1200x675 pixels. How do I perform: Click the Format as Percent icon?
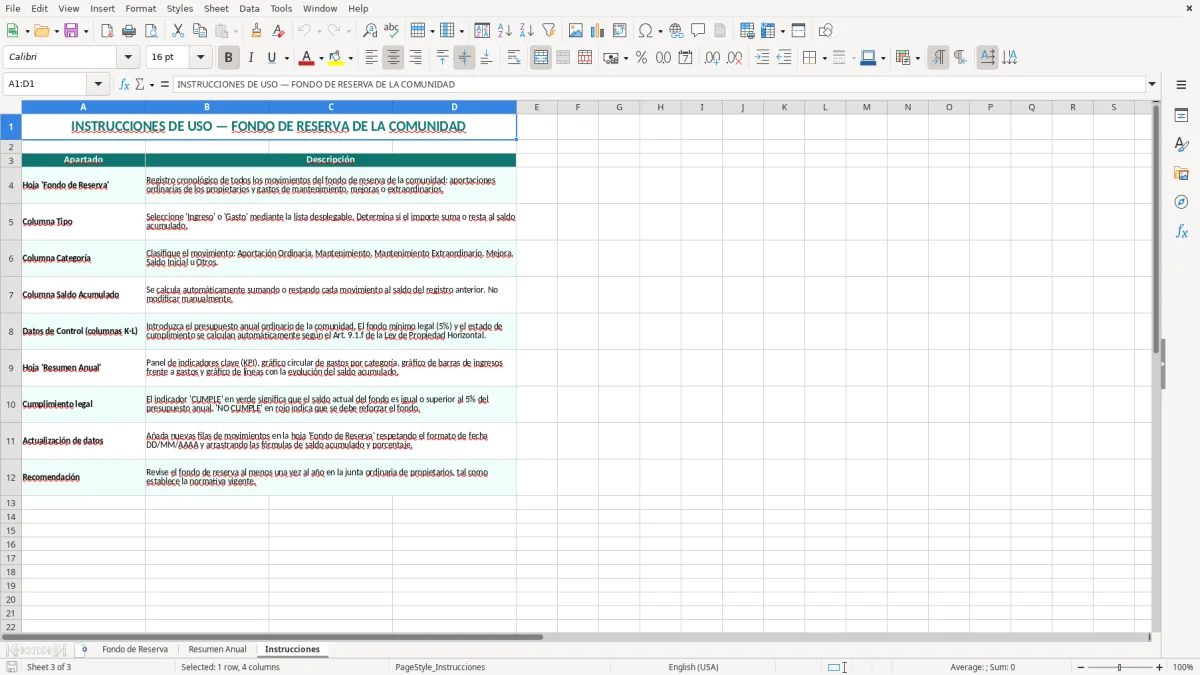pyautogui.click(x=641, y=58)
